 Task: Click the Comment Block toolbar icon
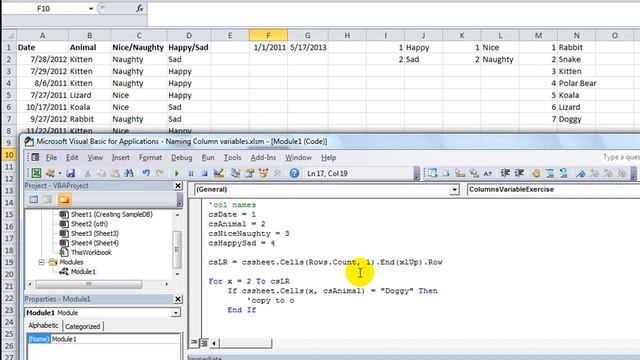(x=550, y=173)
